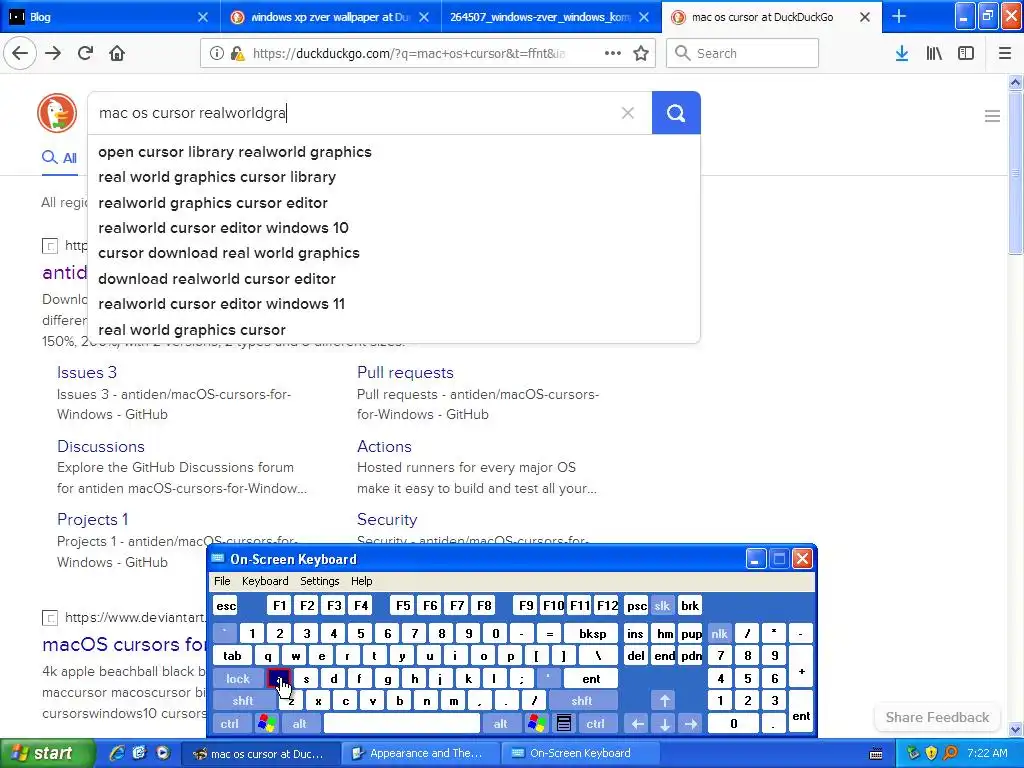This screenshot has width=1024, height=768.
Task: Toggle the nlk num lock key
Action: click(x=719, y=633)
